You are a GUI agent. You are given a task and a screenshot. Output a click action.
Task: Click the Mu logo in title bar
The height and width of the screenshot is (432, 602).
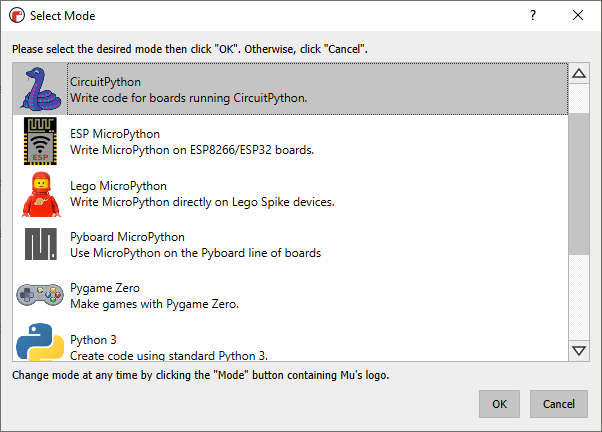pyautogui.click(x=15, y=15)
